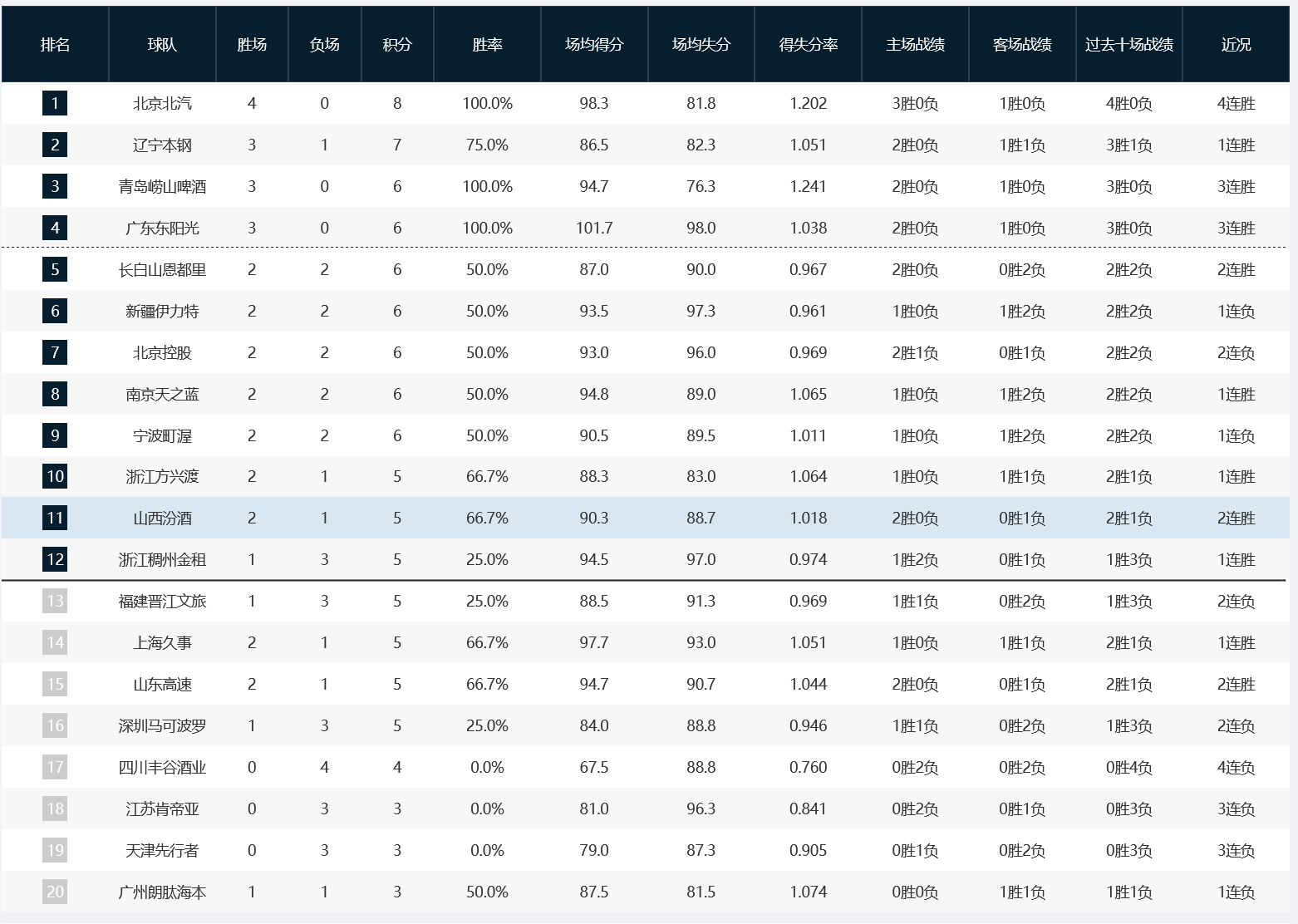Click the grey rank 13 badge
The width and height of the screenshot is (1298, 924).
(55, 601)
